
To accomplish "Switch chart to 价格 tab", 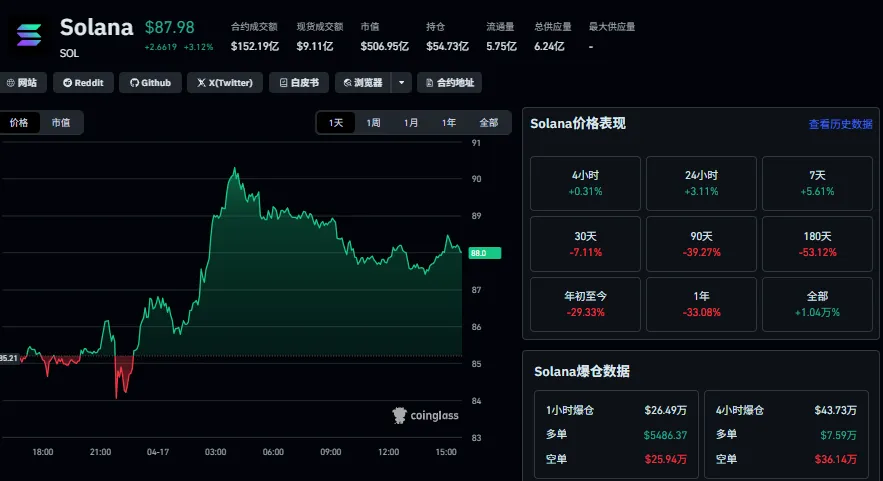I will (x=19, y=123).
